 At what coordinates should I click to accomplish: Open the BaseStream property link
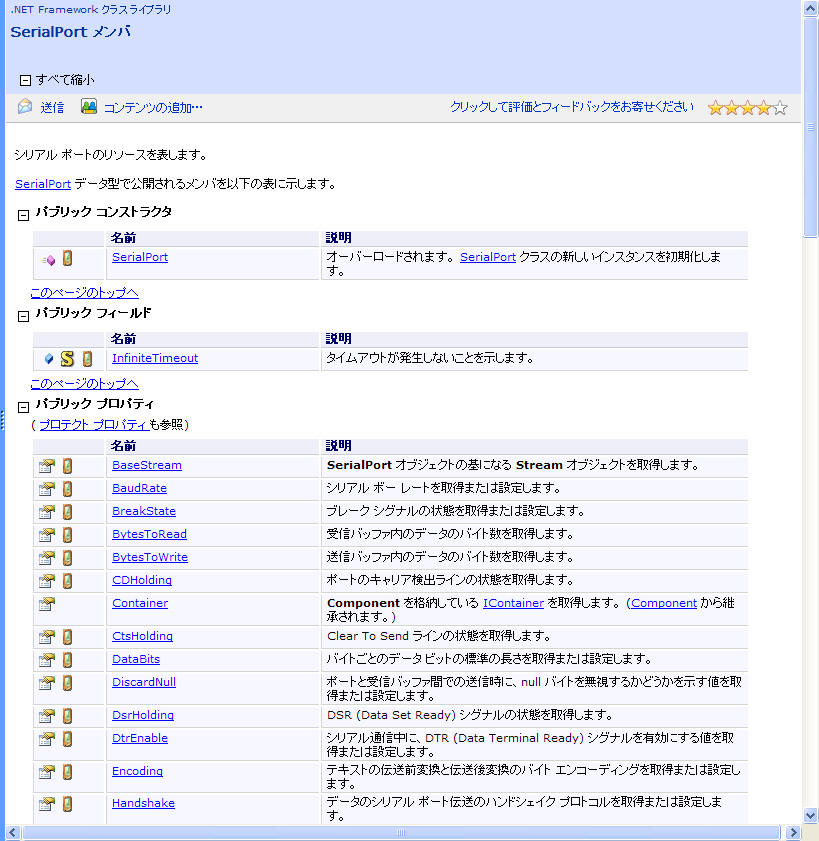click(x=147, y=465)
